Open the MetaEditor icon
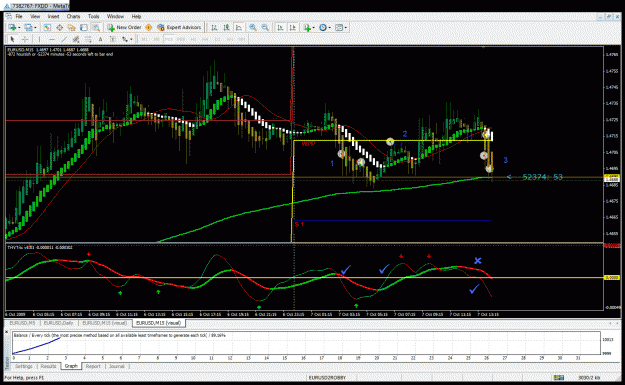The height and width of the screenshot is (385, 625). [148, 28]
